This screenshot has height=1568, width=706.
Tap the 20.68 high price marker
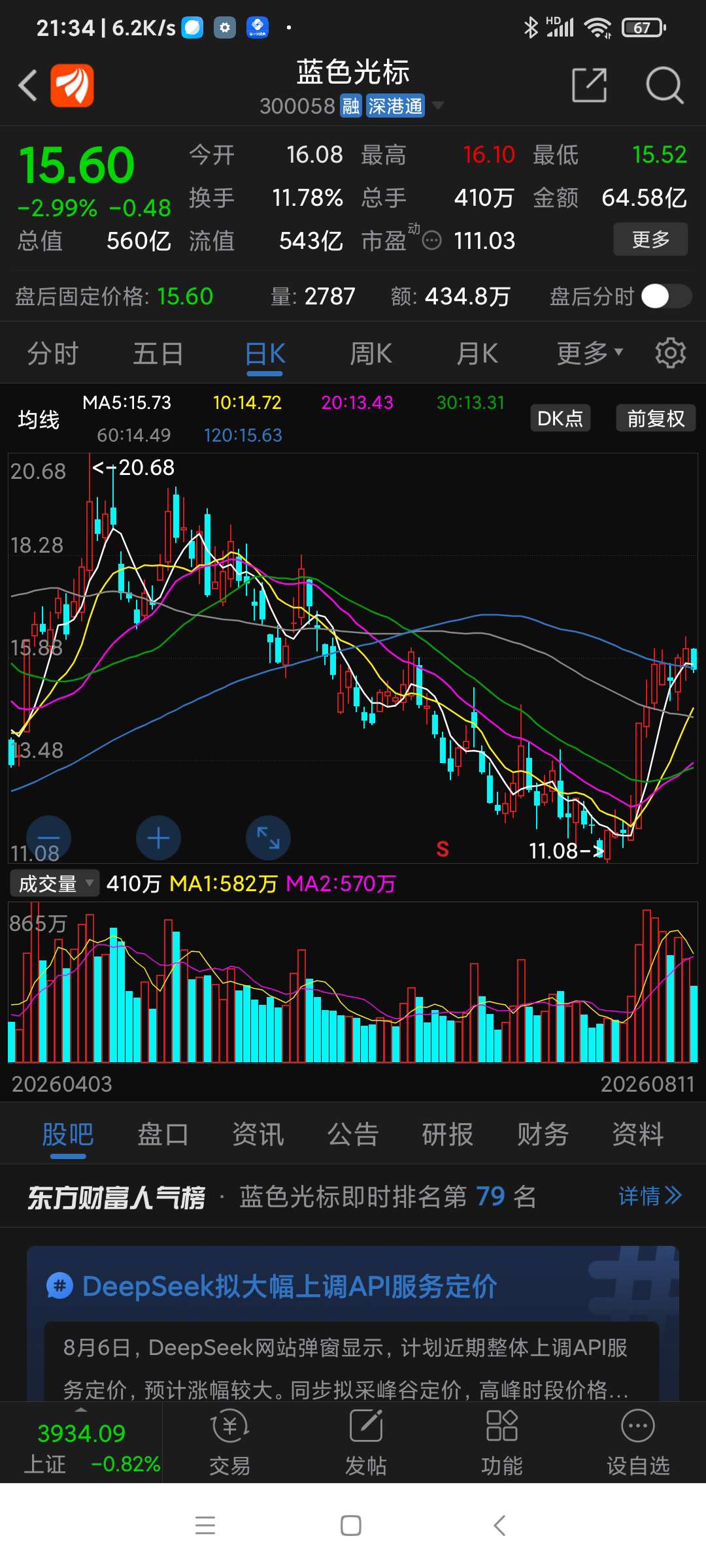click(133, 468)
